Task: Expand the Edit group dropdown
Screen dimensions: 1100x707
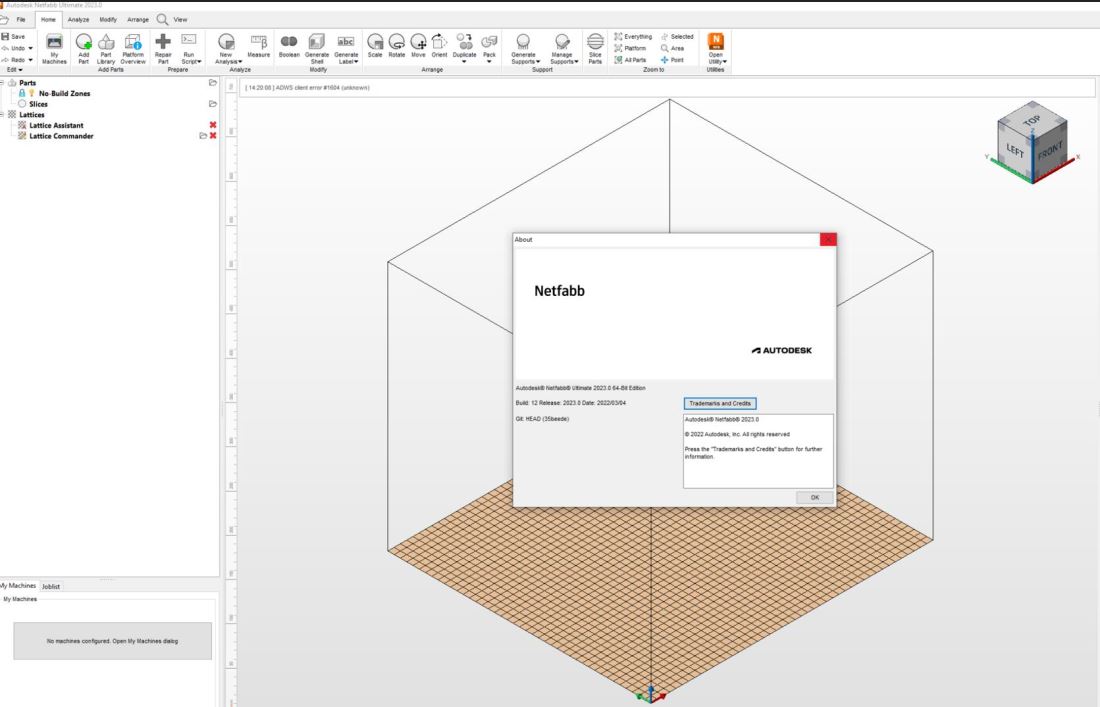Action: tap(15, 70)
